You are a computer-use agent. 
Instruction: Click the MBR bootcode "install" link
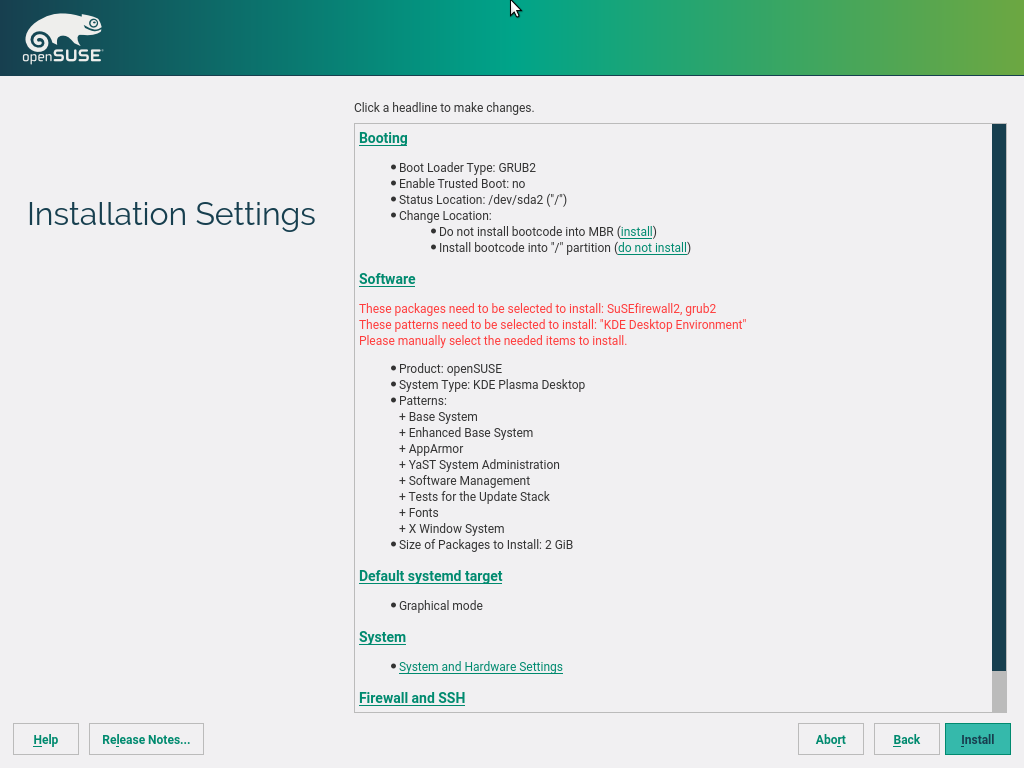pyautogui.click(x=637, y=232)
